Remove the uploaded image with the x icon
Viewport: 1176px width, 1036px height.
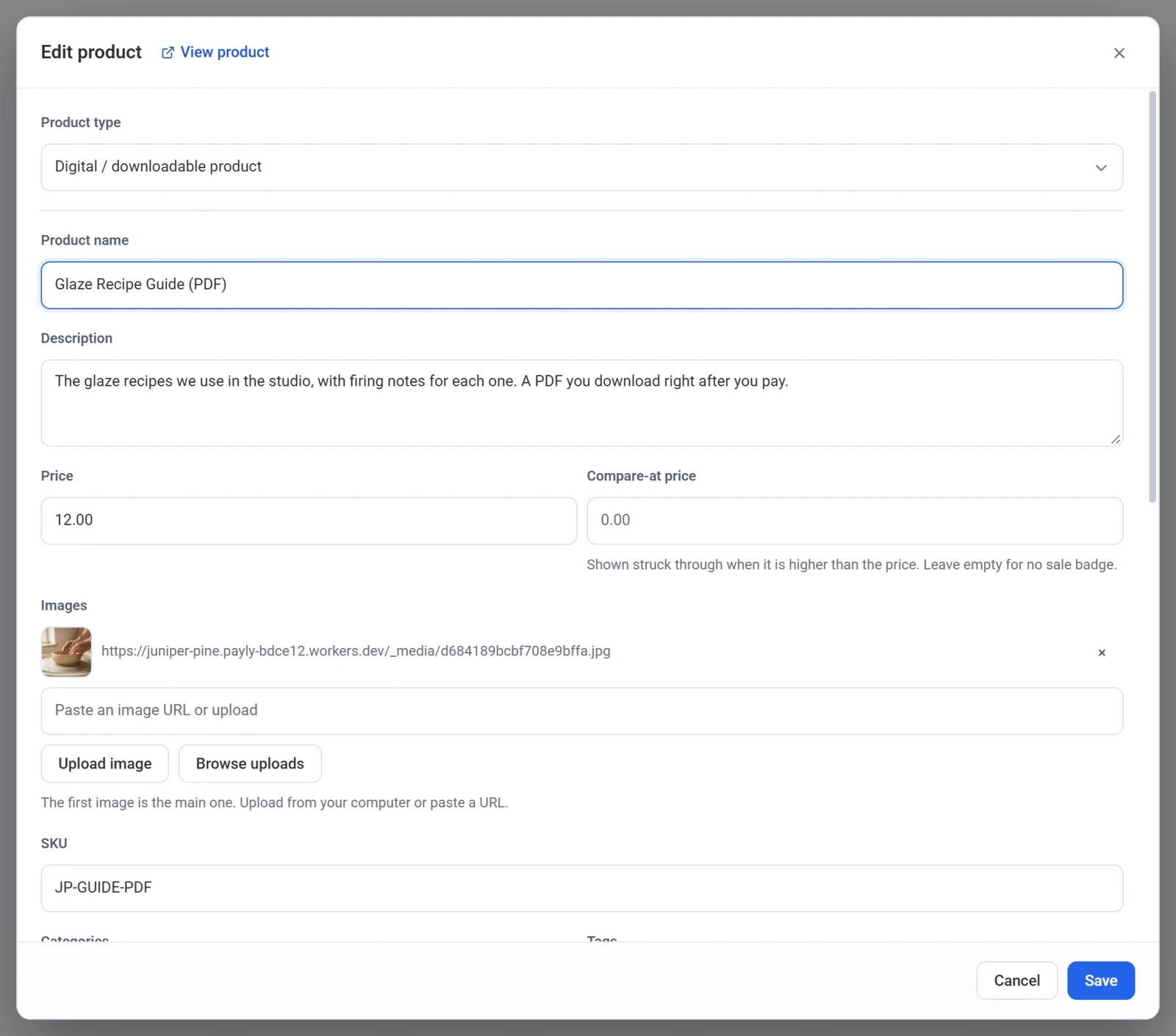click(x=1101, y=652)
